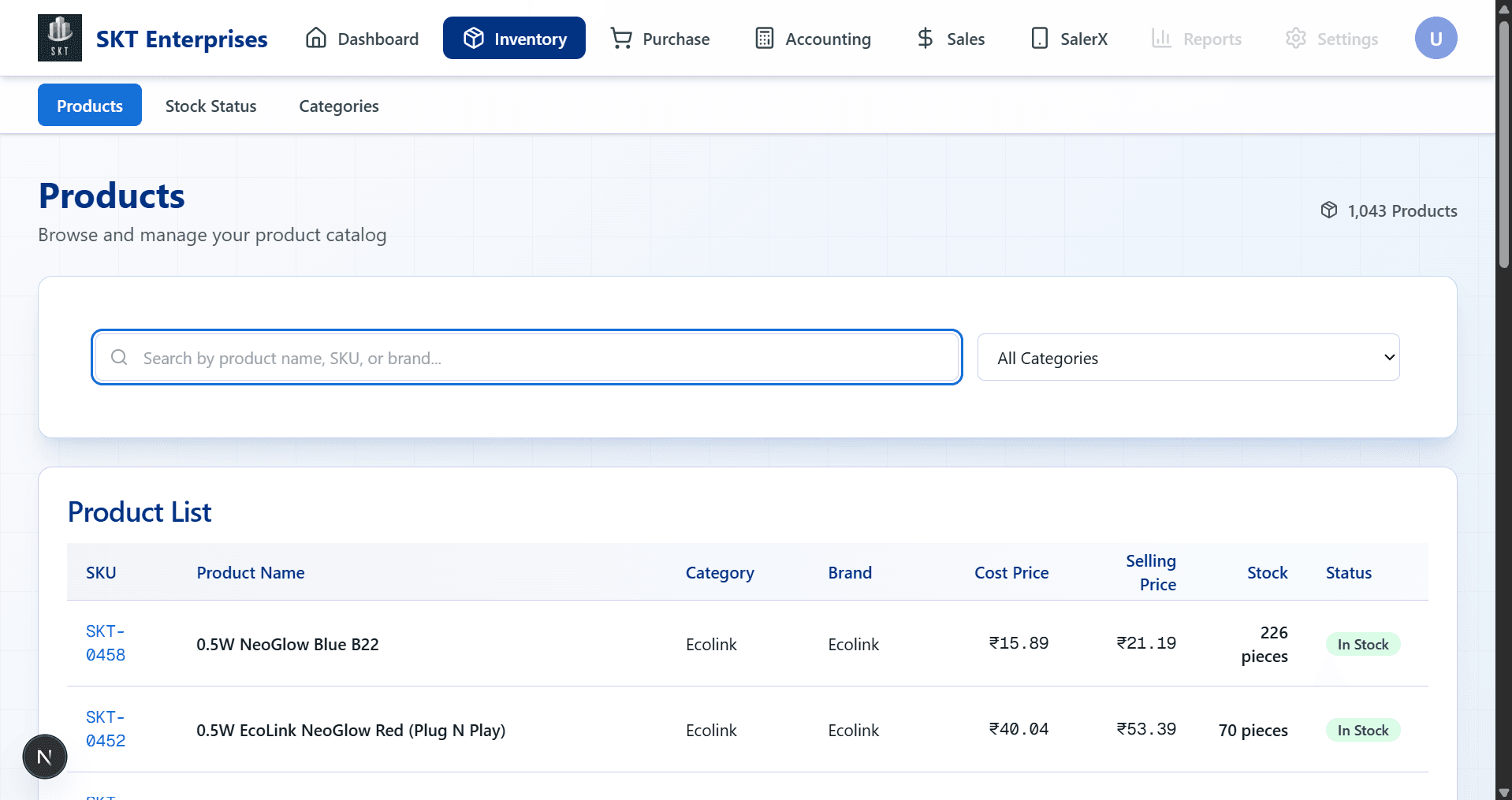Click the 226 pieces stock value
Screen dimensions: 1512x800
(x=1264, y=644)
